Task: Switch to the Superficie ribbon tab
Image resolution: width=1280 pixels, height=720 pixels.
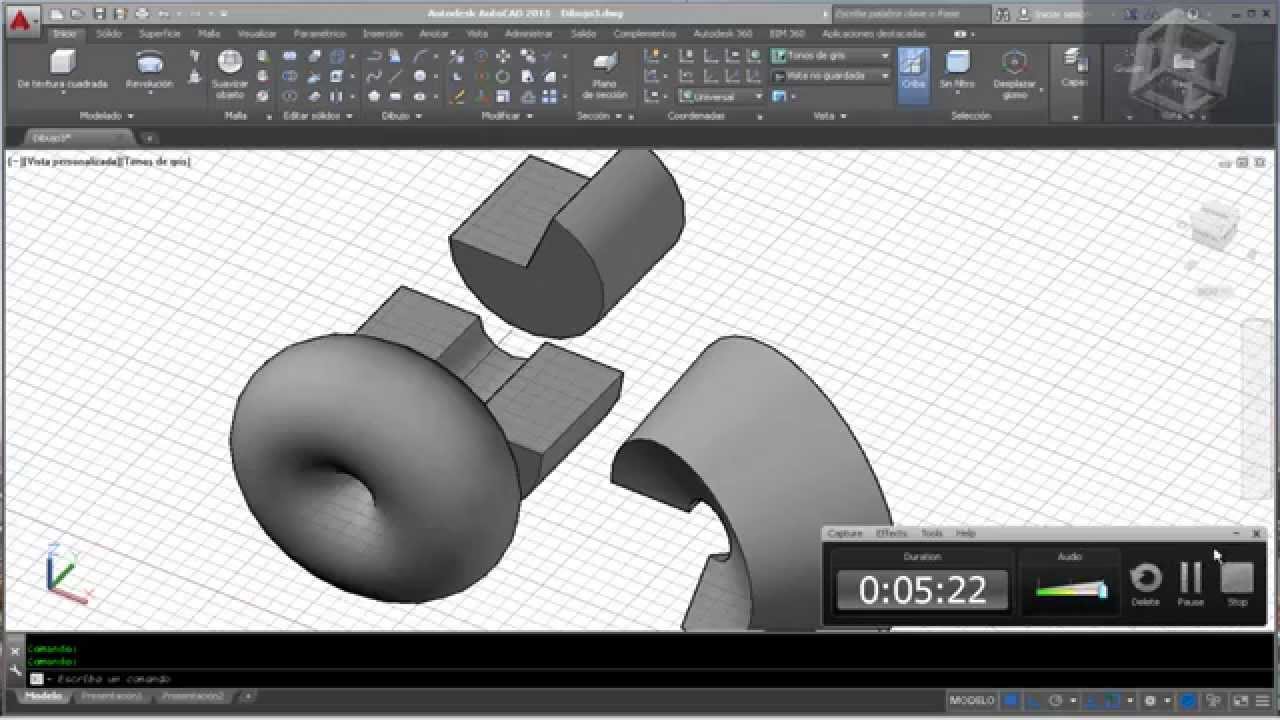Action: click(159, 33)
